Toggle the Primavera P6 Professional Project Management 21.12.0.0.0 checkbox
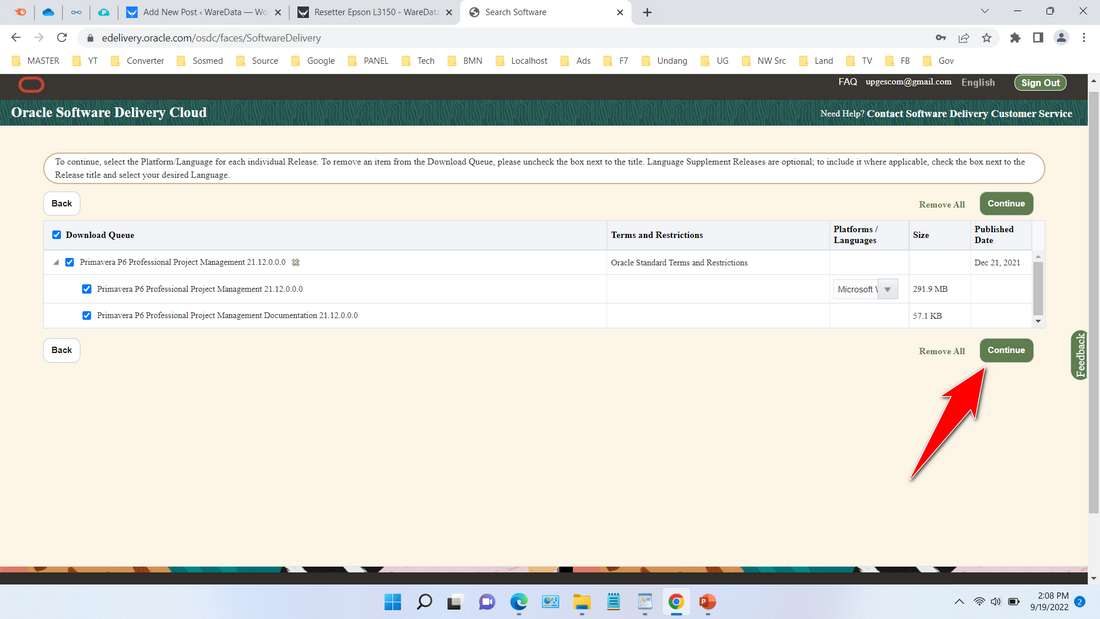Screen dimensions: 1100x619 [86, 289]
